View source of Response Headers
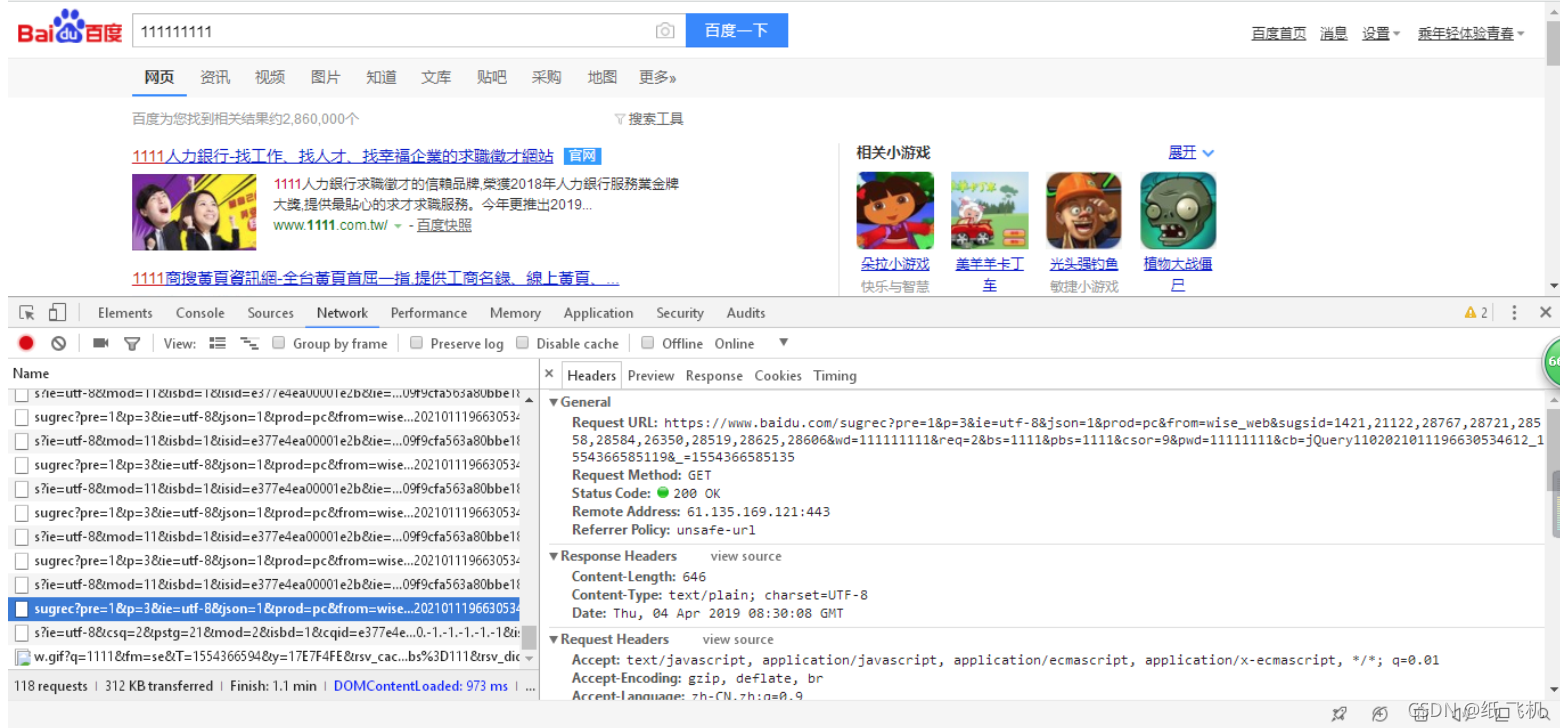This screenshot has height=728, width=1560. [x=746, y=556]
